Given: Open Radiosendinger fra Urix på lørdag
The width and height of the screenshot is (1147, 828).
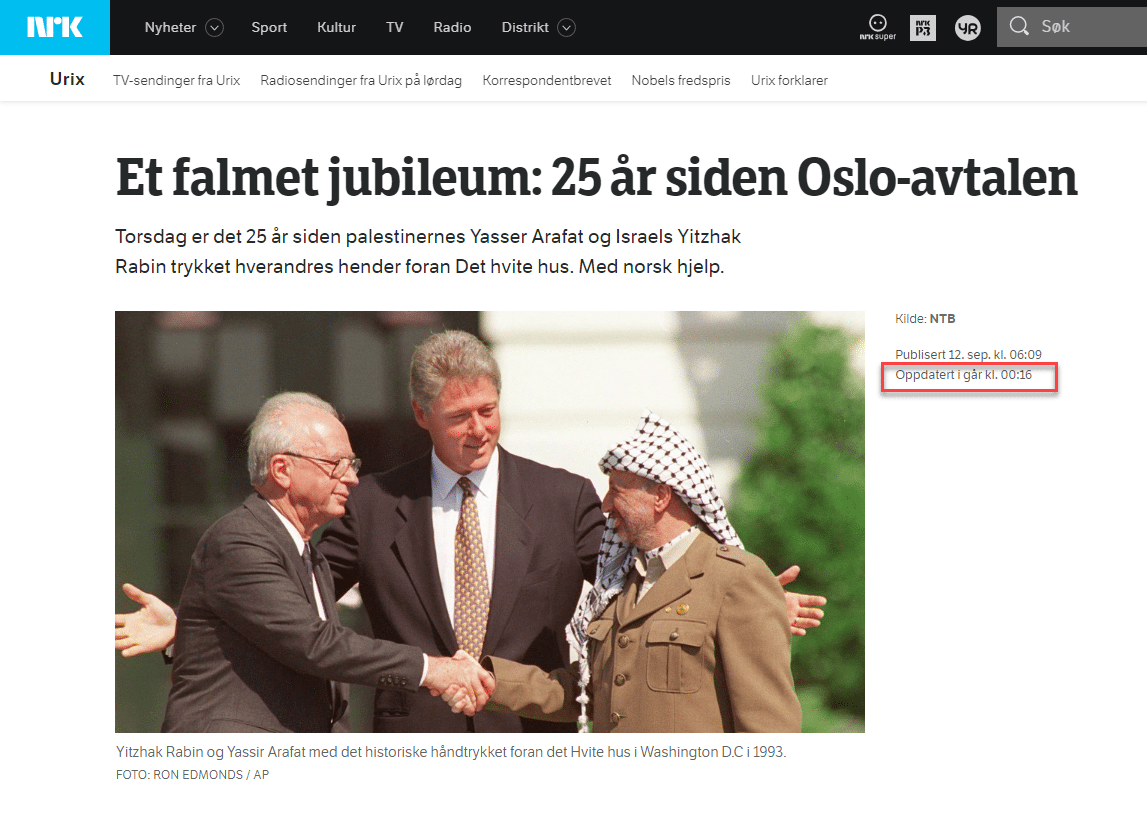Looking at the screenshot, I should coord(361,80).
